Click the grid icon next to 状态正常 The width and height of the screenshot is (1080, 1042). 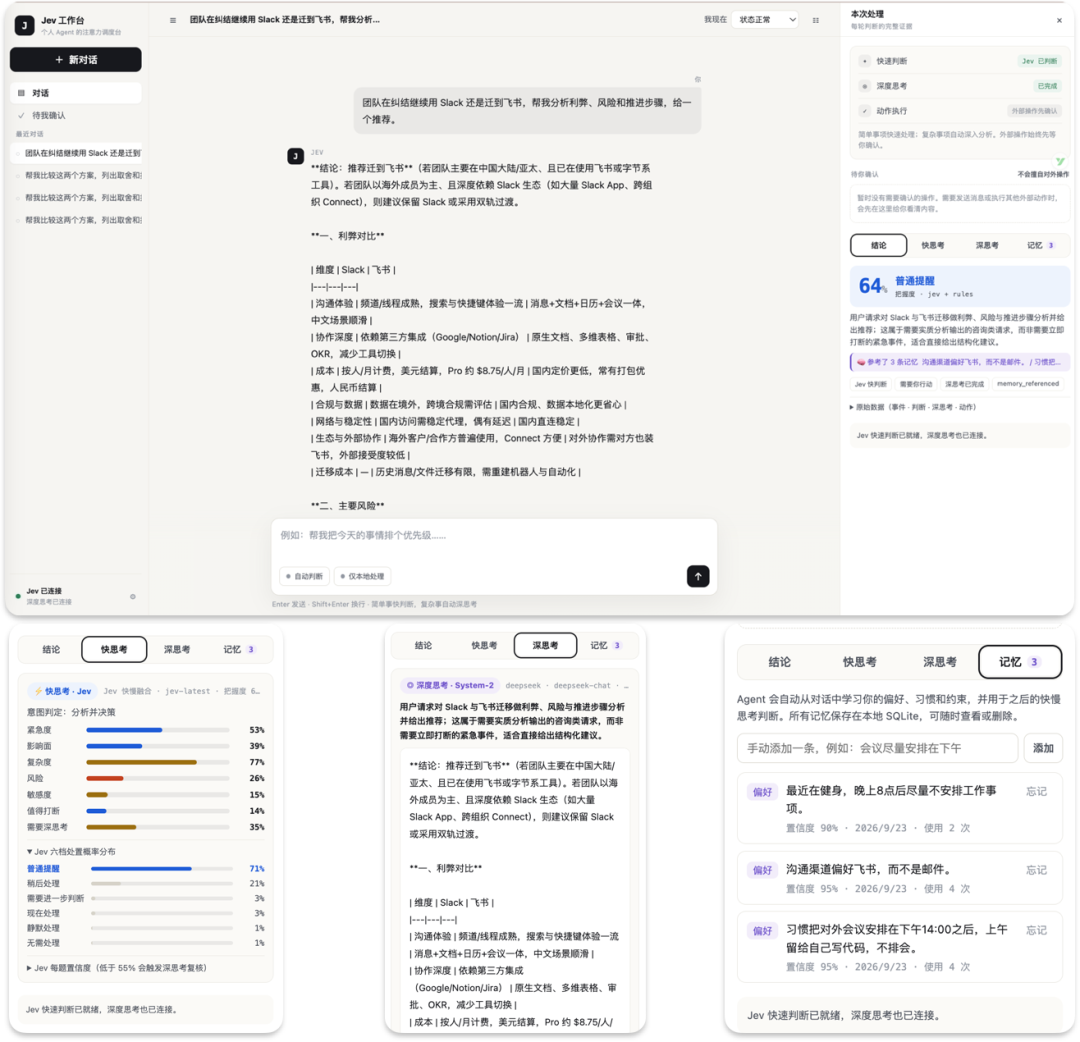point(816,20)
